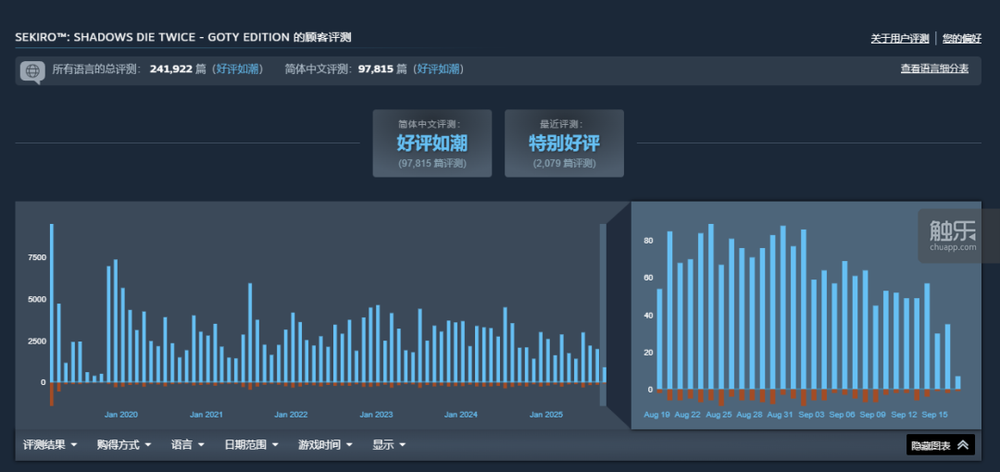The height and width of the screenshot is (472, 1000).
Task: Open the 游戏时间 filter dropdown
Action: tap(325, 445)
